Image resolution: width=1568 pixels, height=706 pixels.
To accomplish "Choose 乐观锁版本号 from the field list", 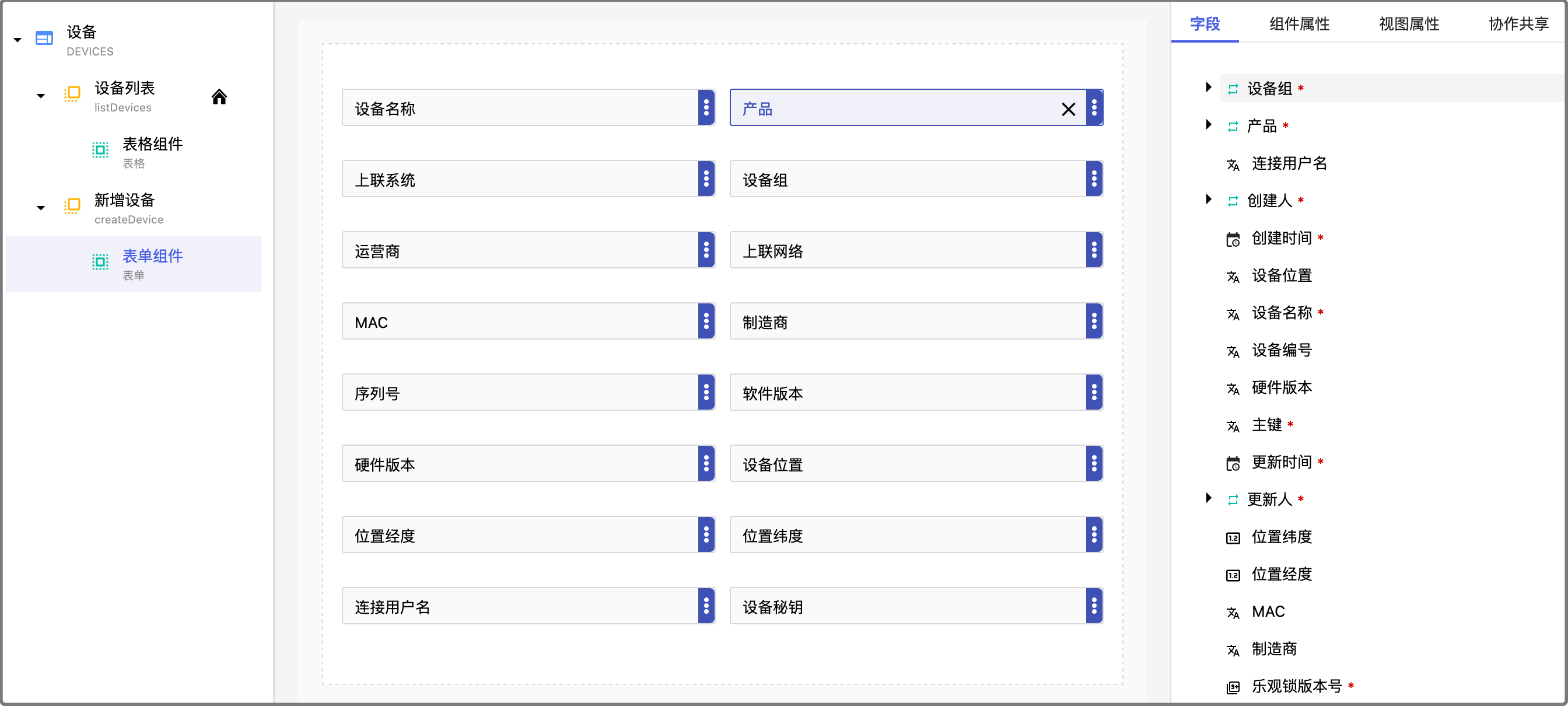I will [x=1297, y=687].
